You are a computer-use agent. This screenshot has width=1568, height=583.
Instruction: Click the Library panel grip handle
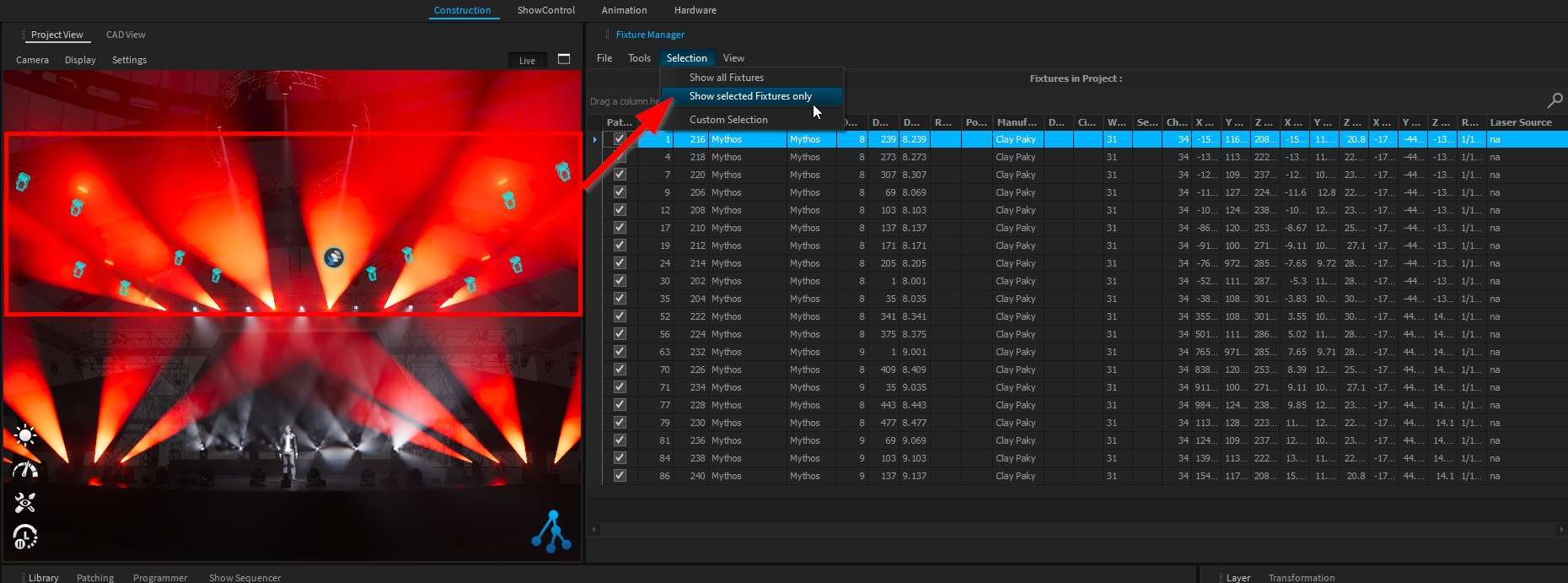(23, 578)
